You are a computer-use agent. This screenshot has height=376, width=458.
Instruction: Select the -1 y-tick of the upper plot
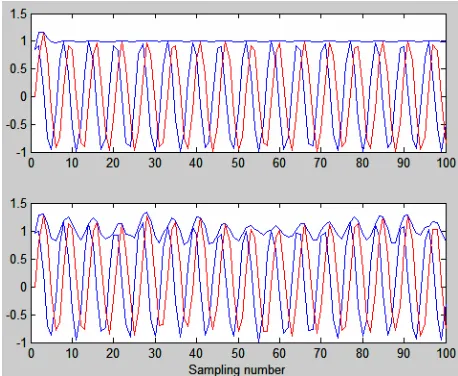point(21,152)
